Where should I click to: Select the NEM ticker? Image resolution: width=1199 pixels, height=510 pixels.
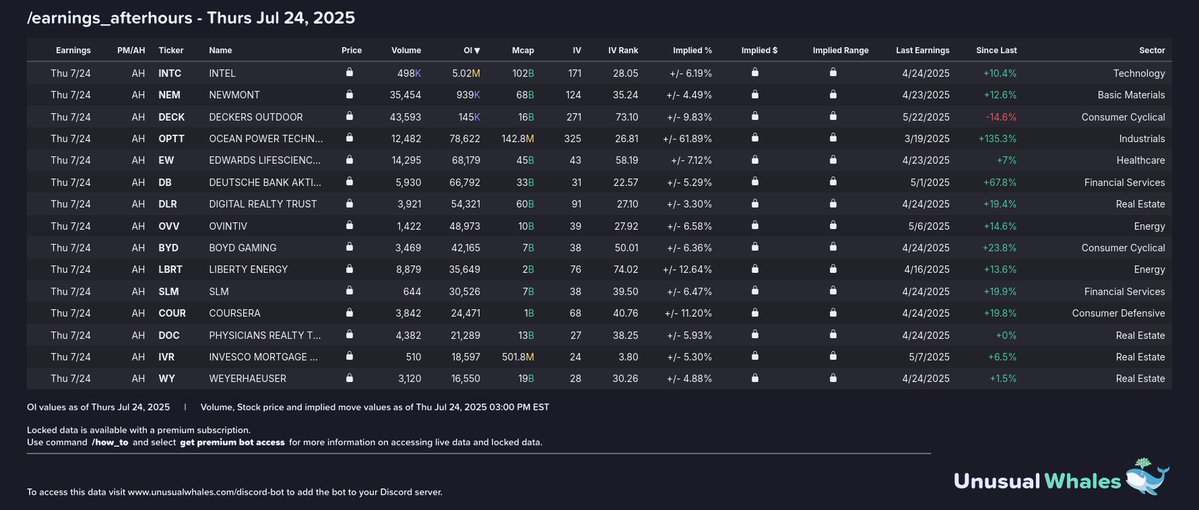(169, 95)
